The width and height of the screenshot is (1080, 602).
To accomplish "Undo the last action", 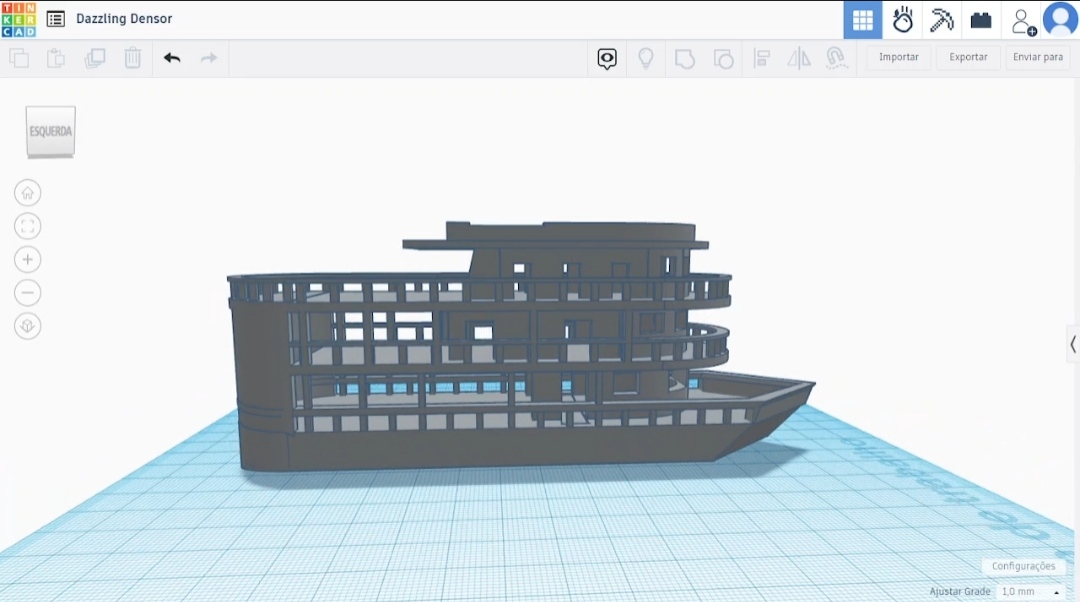I will (172, 58).
